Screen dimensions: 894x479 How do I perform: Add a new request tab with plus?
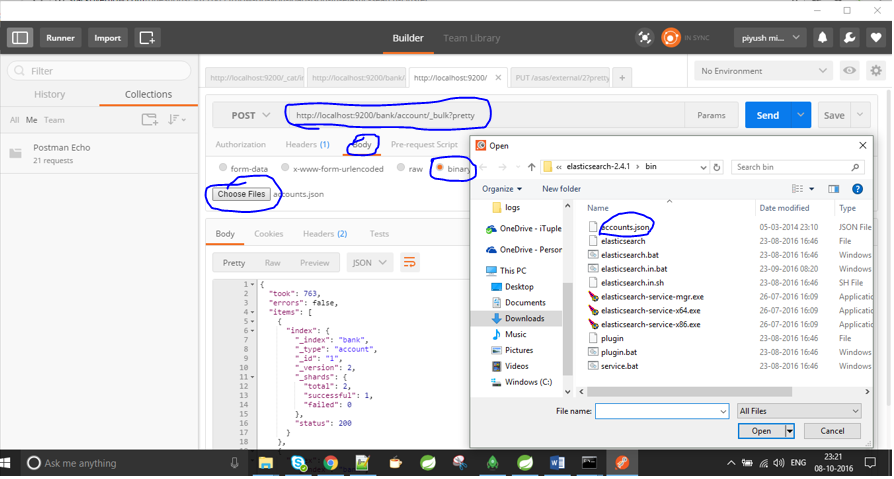622,78
